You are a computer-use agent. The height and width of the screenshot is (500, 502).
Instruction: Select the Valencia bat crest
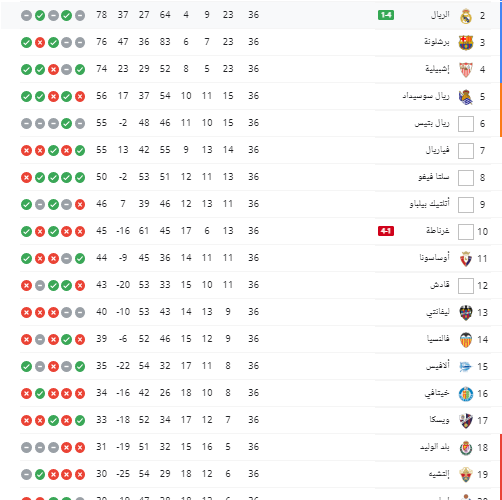[x=466, y=340]
